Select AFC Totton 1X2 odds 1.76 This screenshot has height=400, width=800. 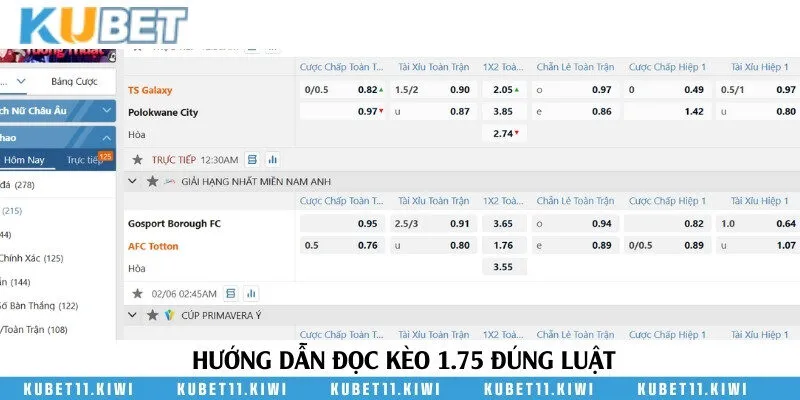click(x=503, y=246)
